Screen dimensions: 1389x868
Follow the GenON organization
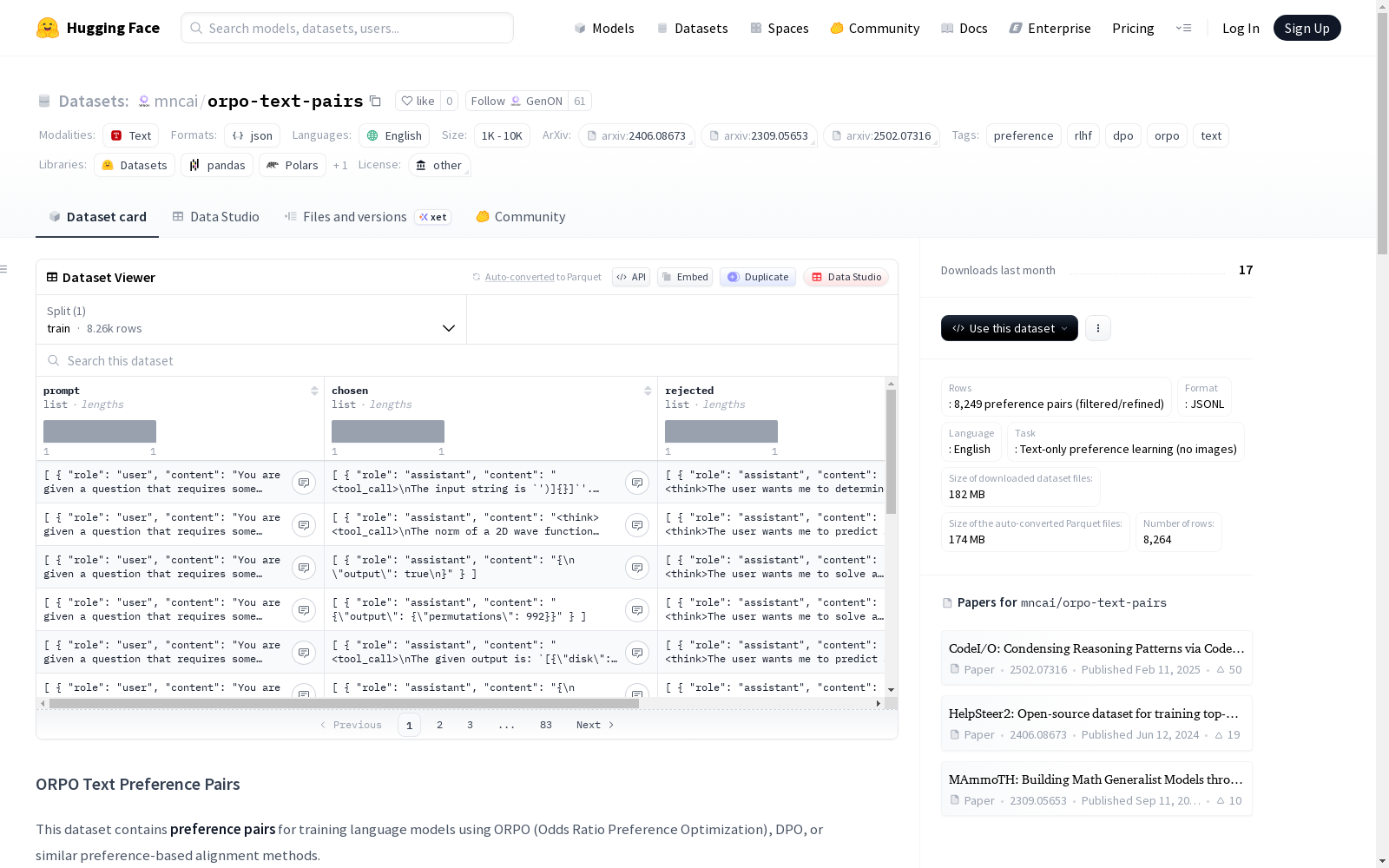point(517,101)
